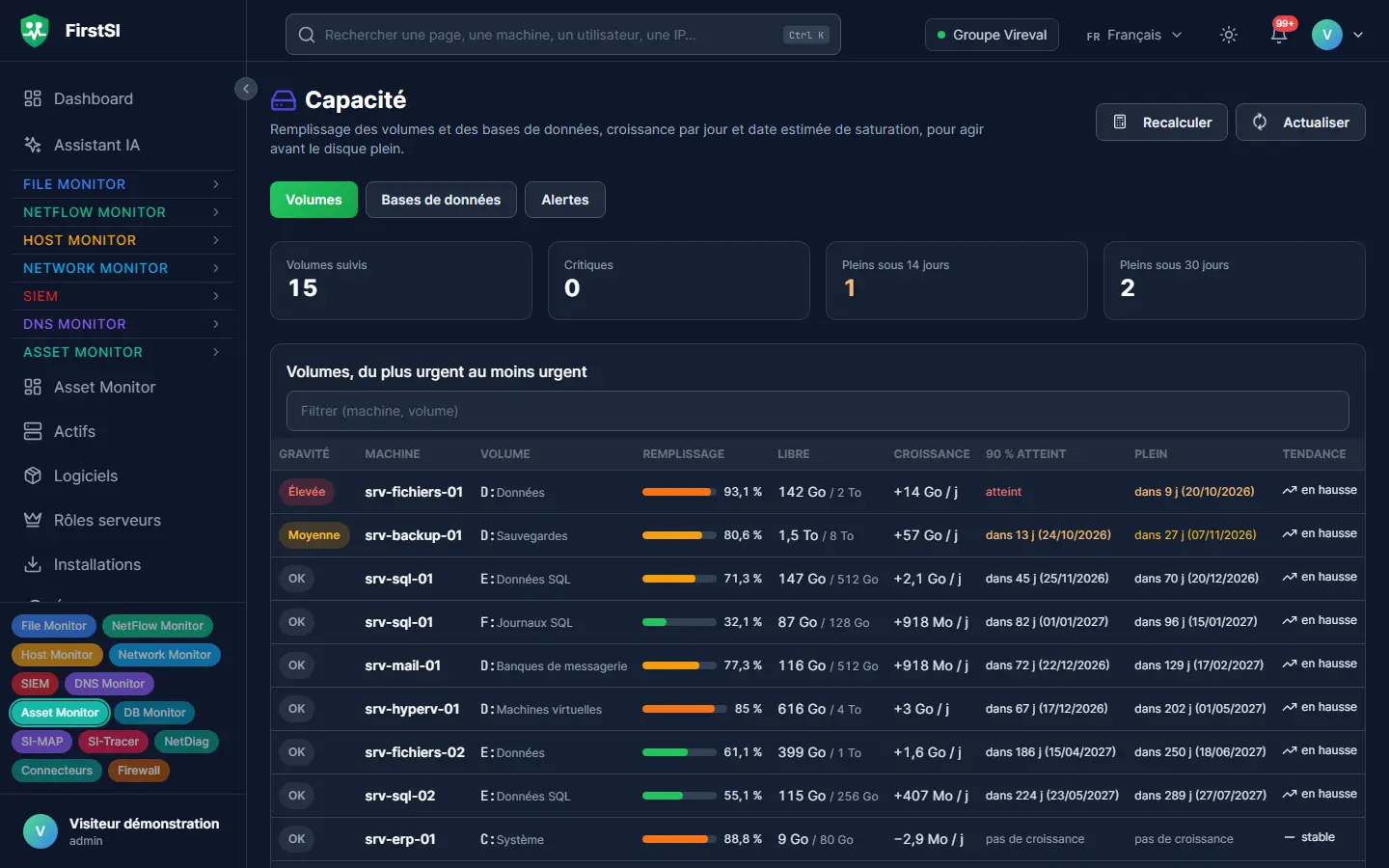Click the search bar for pages and machines
1389x868 pixels.
[563, 35]
